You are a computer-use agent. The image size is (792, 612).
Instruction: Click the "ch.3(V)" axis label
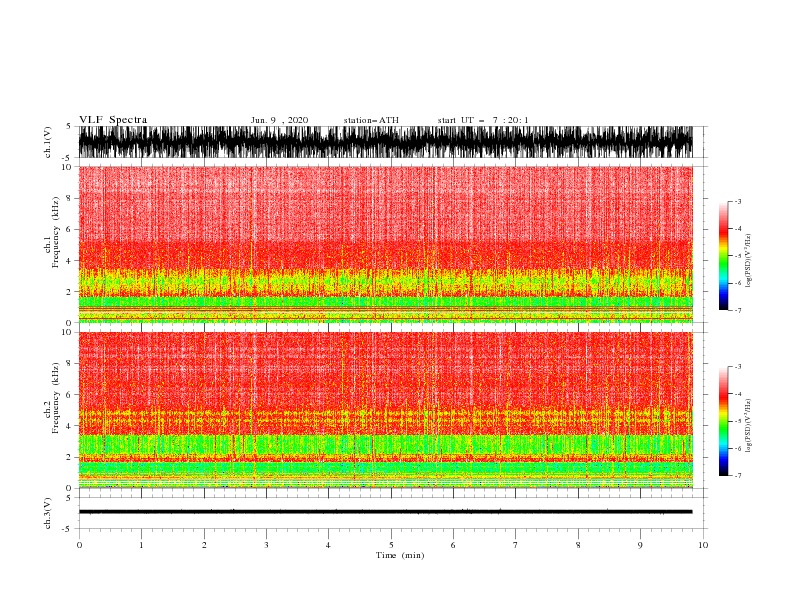[48, 513]
